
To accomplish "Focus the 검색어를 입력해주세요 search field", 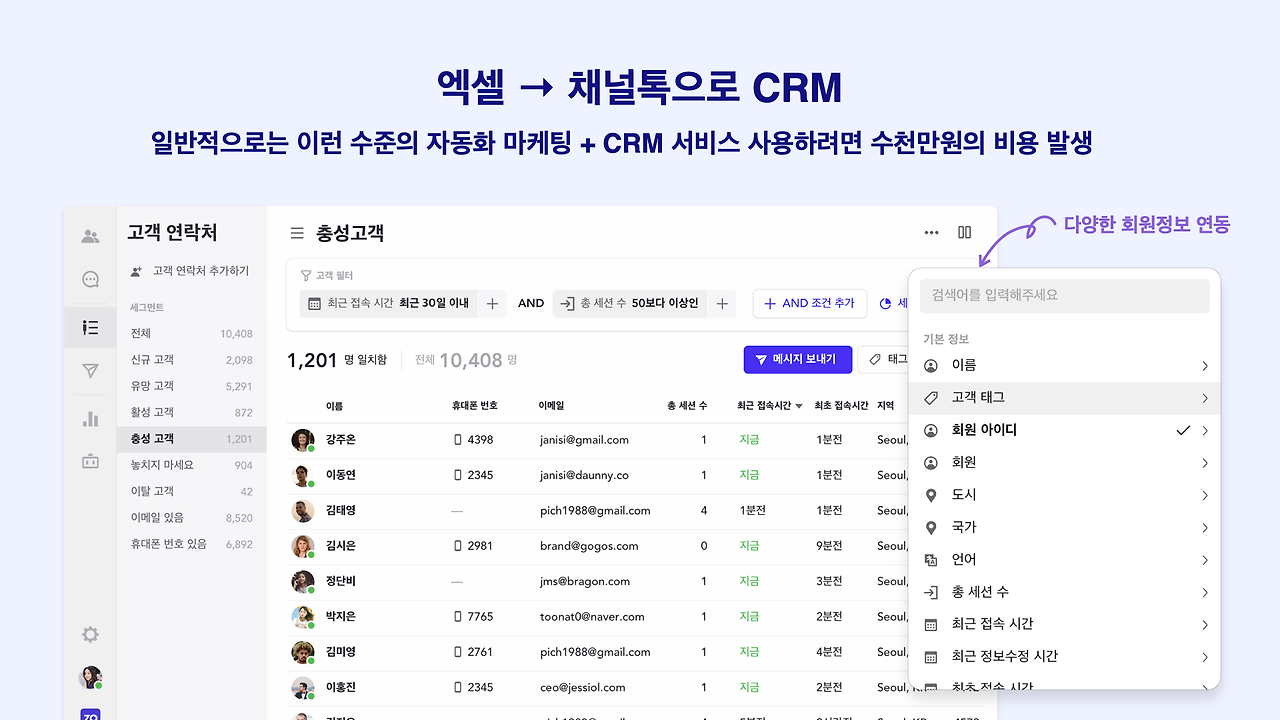I will 1064,296.
